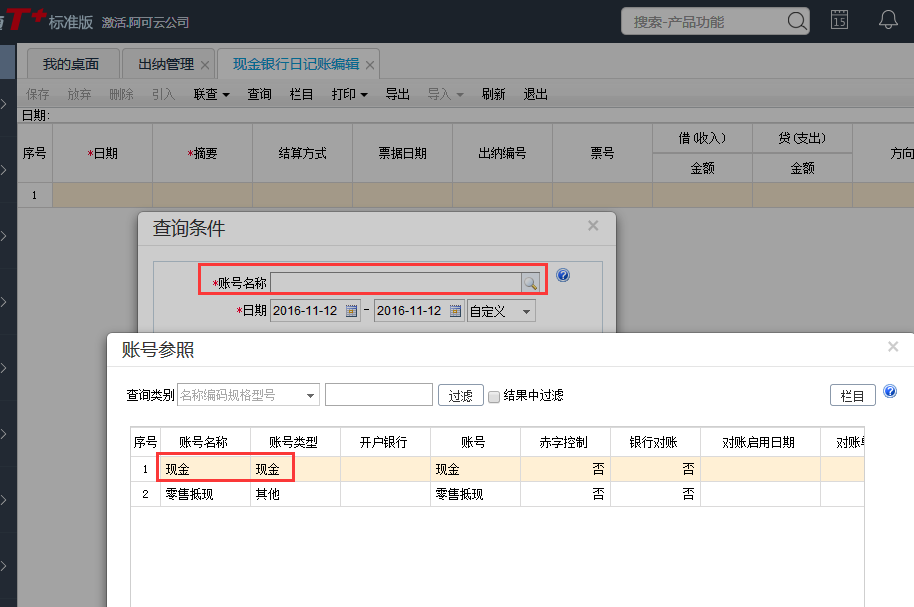The width and height of the screenshot is (914, 607).
Task: Close the 现金银行日记账编辑 tab
Action: (x=369, y=66)
